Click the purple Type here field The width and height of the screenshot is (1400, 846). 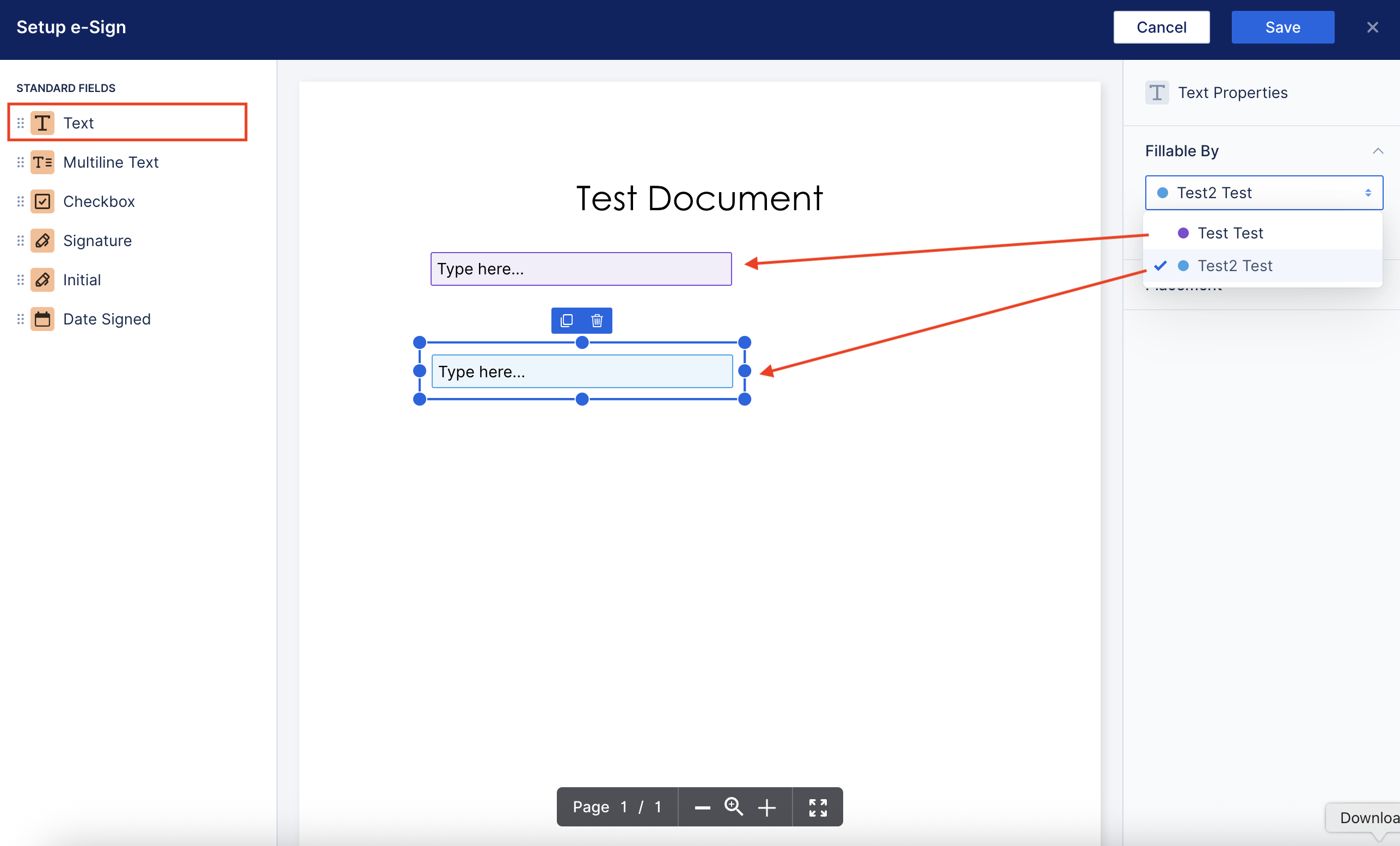(581, 269)
